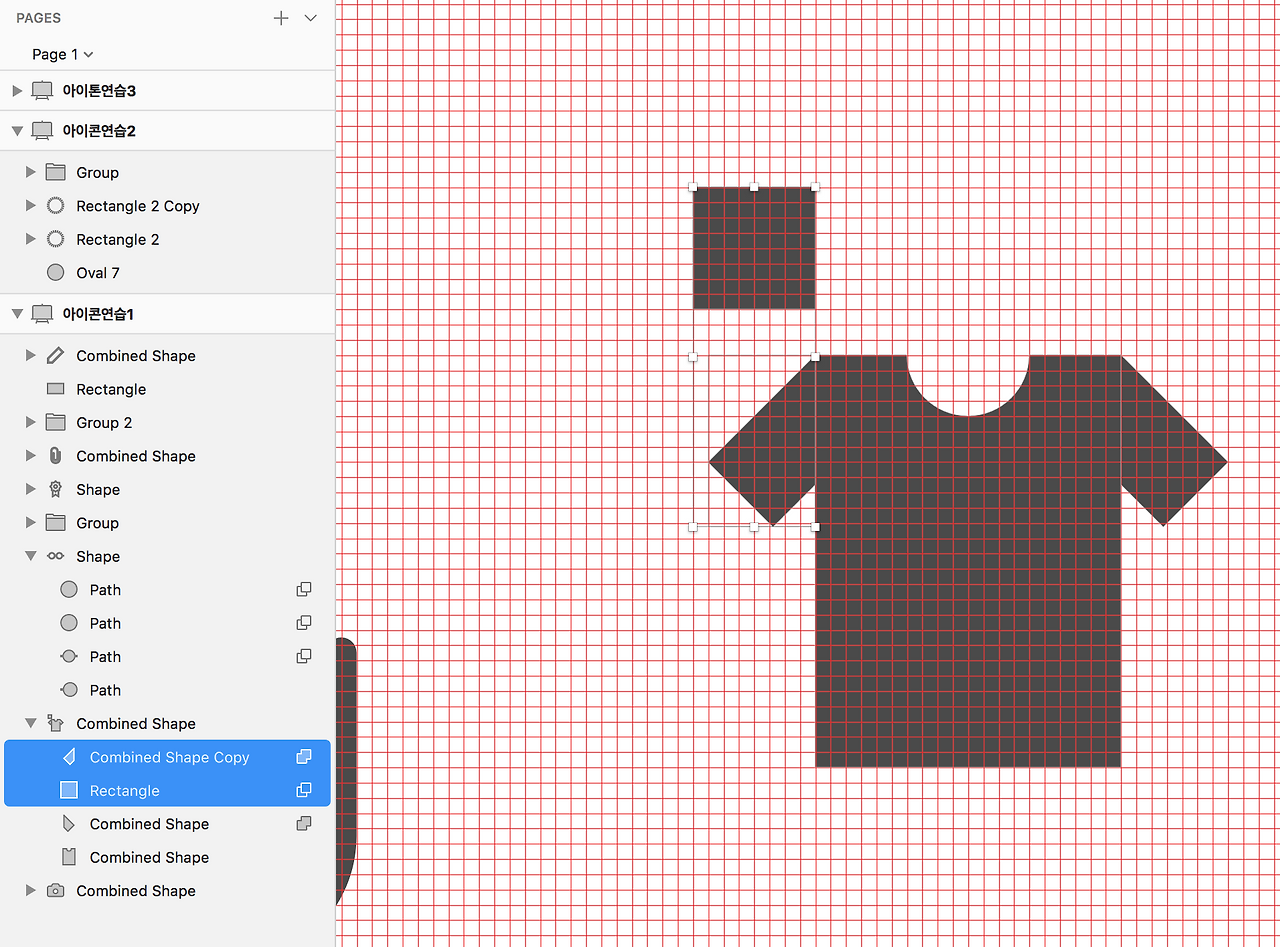The width and height of the screenshot is (1280, 947).
Task: Collapse the 아이콘연습2 artboard
Action: [17, 130]
